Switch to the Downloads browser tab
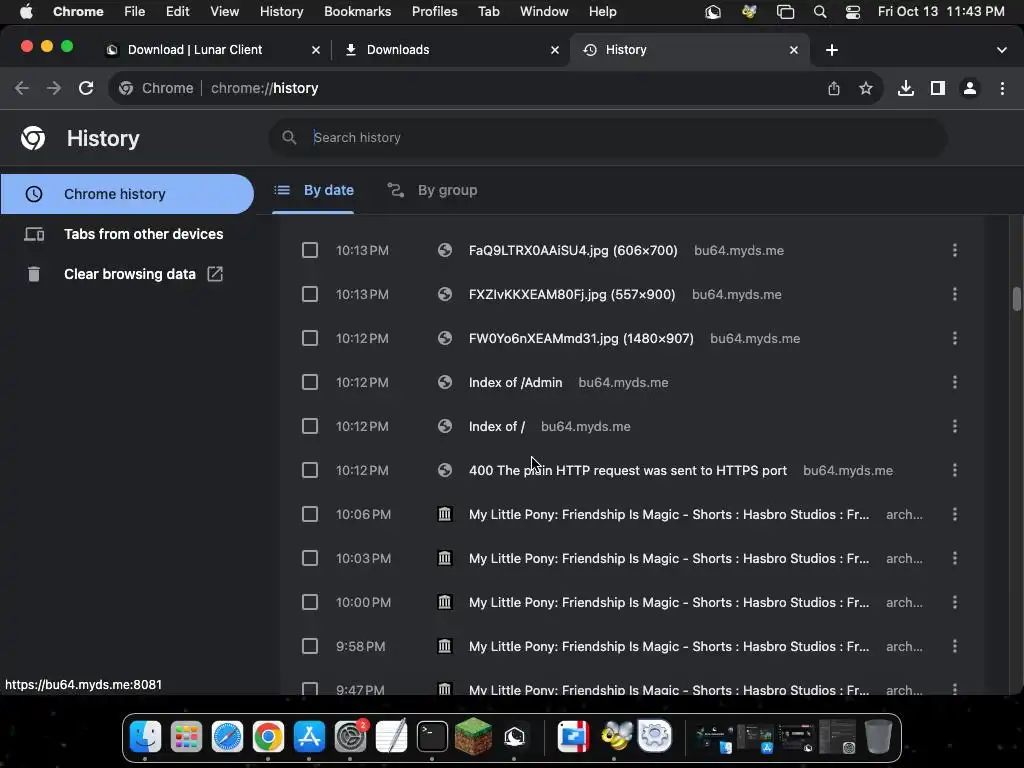1024x768 pixels. pyautogui.click(x=451, y=50)
